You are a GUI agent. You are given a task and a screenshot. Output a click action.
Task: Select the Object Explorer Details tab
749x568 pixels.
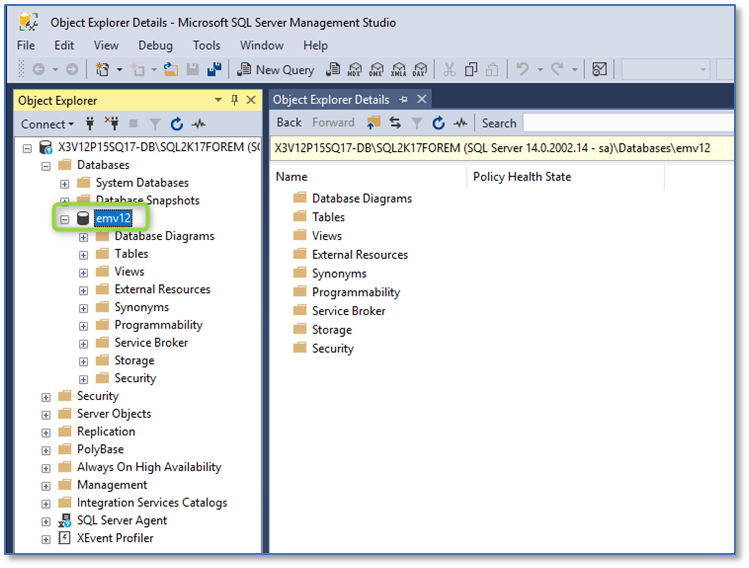[330, 100]
